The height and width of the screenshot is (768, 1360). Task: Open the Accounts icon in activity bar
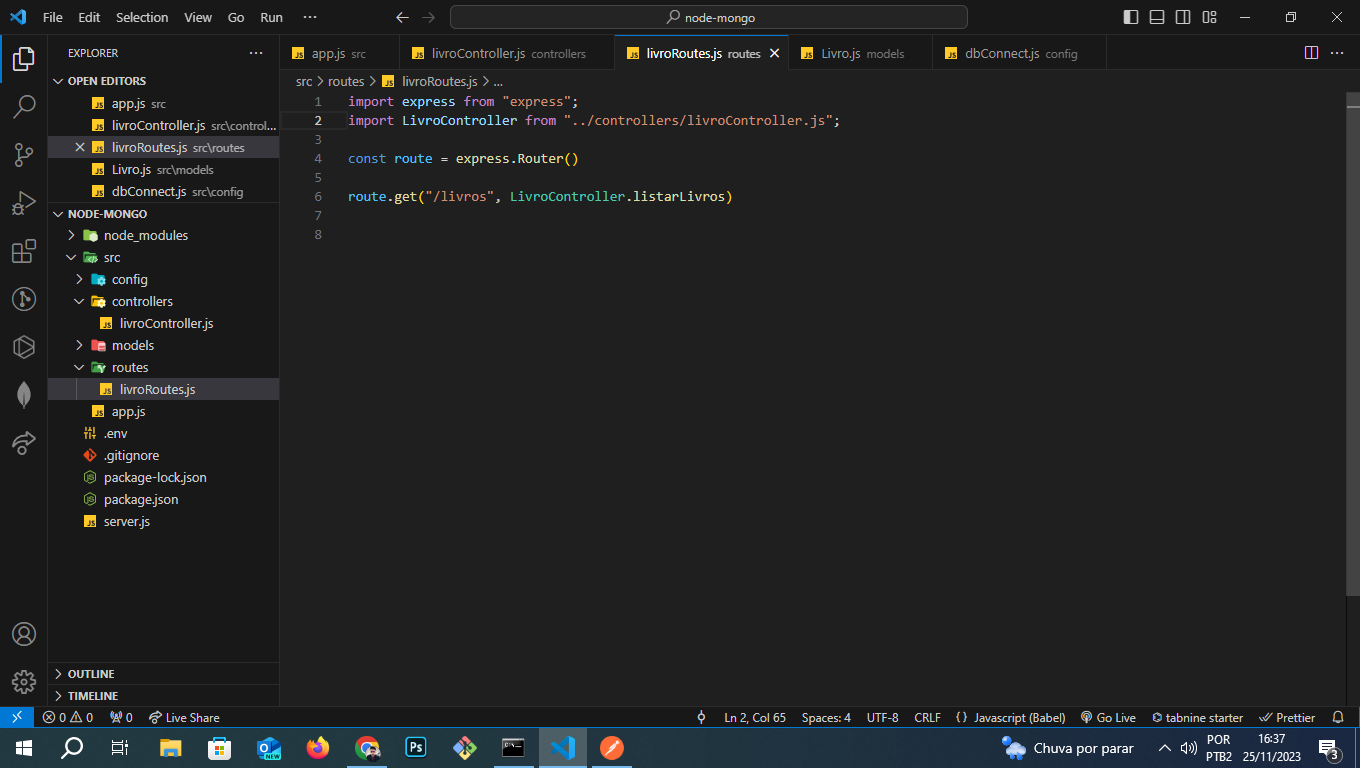[24, 634]
